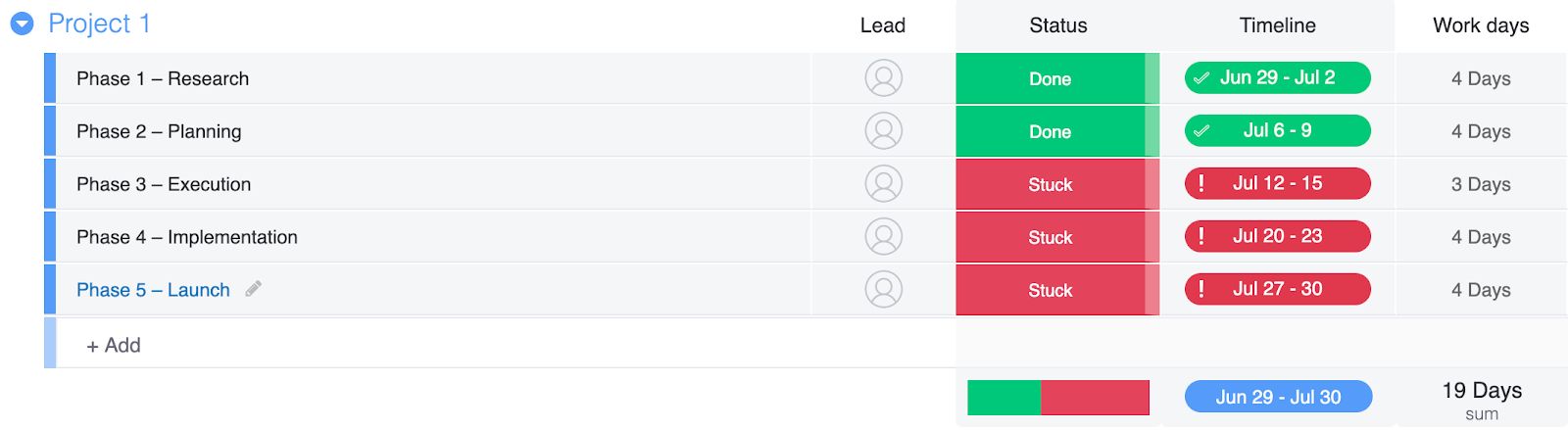Click the Work days column header

[1481, 25]
